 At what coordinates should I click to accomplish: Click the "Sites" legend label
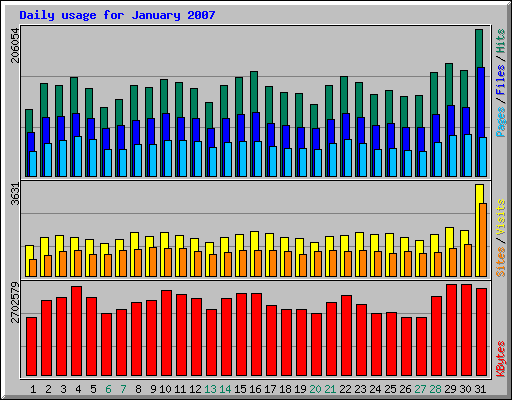pyautogui.click(x=500, y=262)
